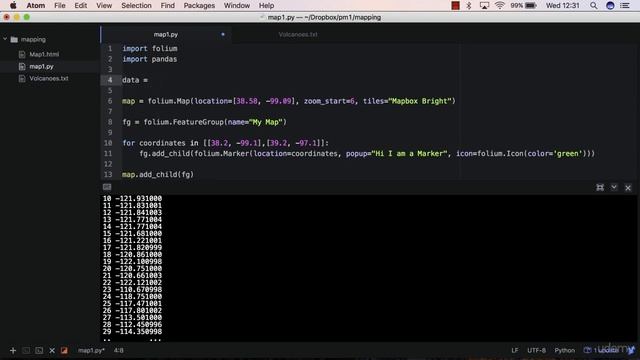Click terminal output row 10 -121.931000
The width and height of the screenshot is (640, 360).
[132, 198]
